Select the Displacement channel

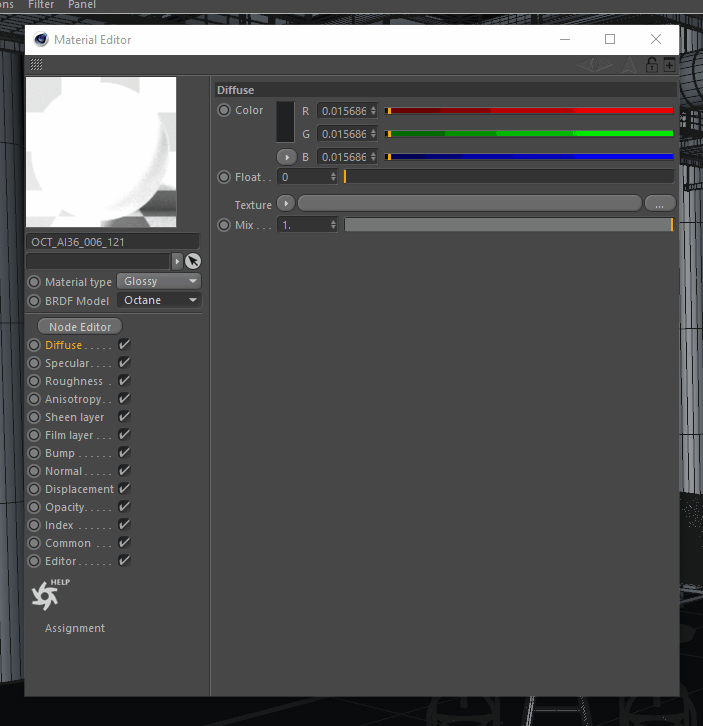click(x=79, y=489)
